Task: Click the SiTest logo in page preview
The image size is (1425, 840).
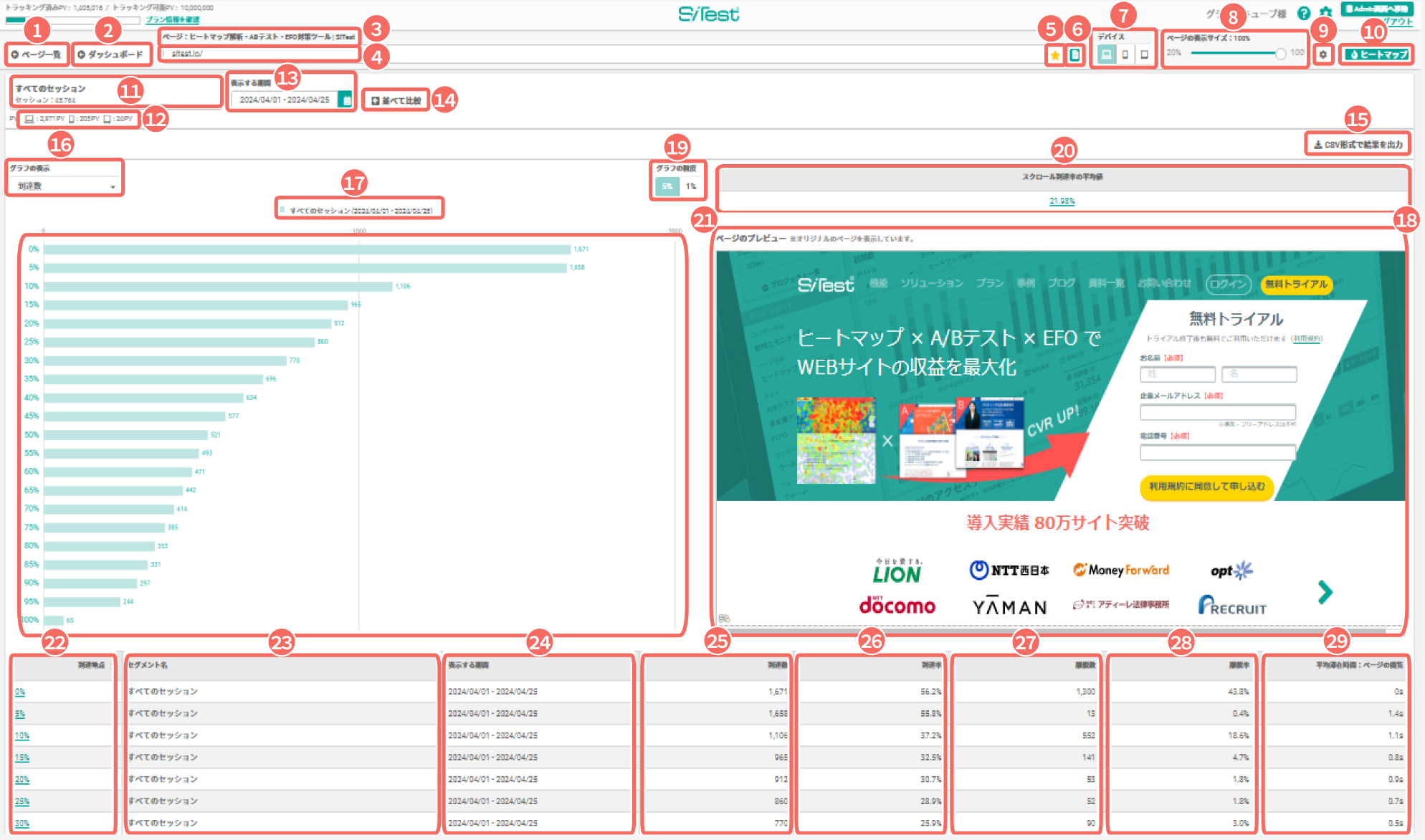Action: coord(826,285)
